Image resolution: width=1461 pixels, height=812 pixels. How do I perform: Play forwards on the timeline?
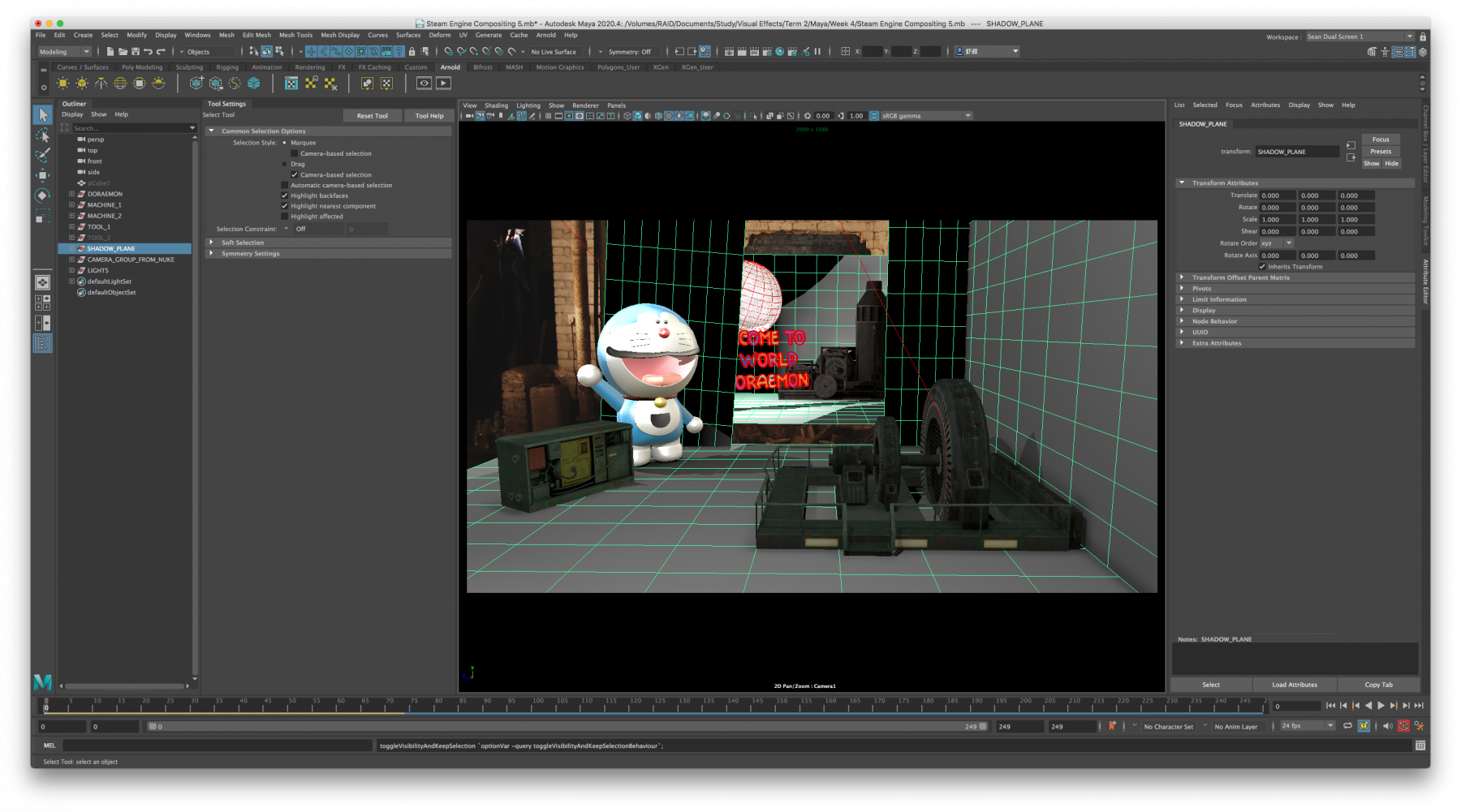(x=1381, y=706)
